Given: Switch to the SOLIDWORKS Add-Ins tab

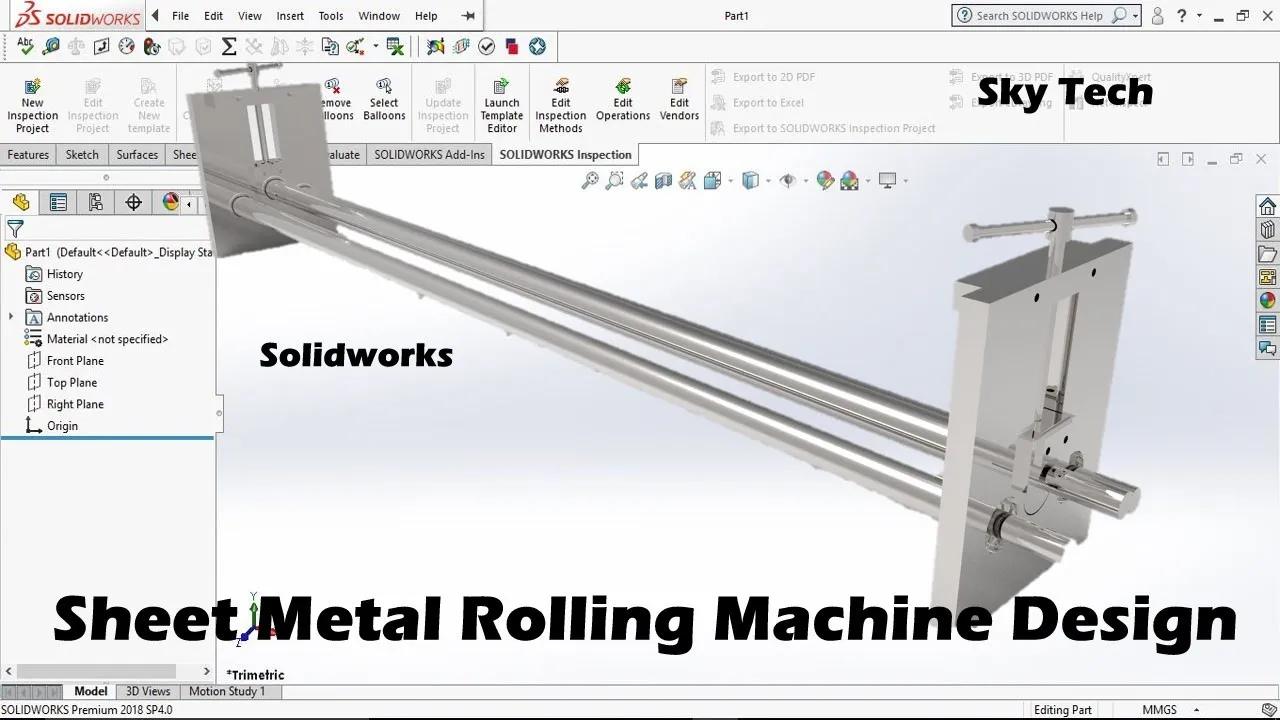Looking at the screenshot, I should tap(429, 155).
